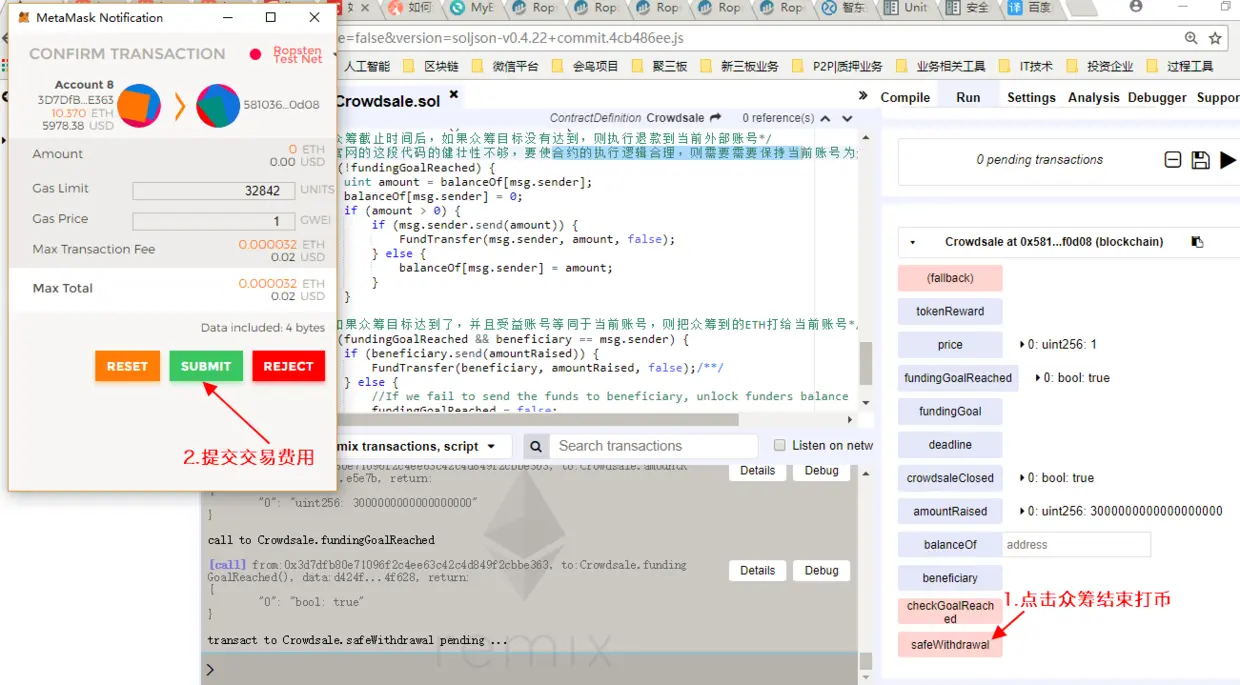Reset the MetaMask transaction values
Screen dimensions: 1240x685
[127, 366]
